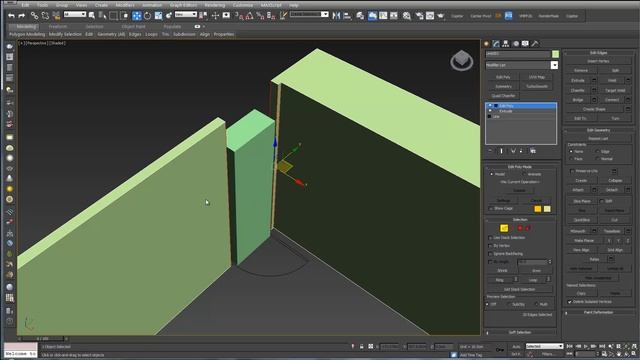Viewport: 640px width, 360px height.
Task: Click the Quad Chamfer modifier button
Action: coord(503,96)
